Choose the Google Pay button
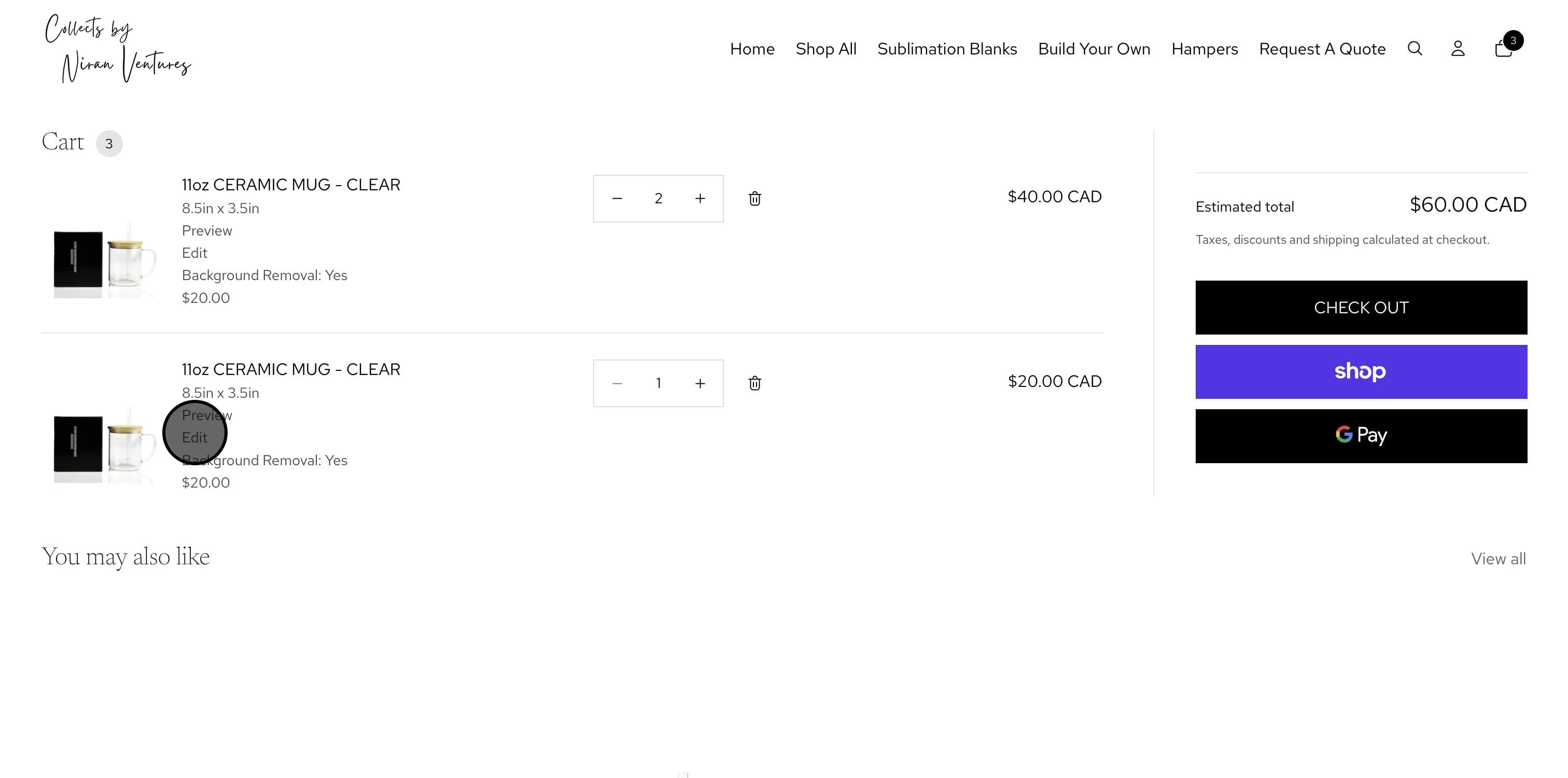The width and height of the screenshot is (1568, 778). coord(1361,435)
